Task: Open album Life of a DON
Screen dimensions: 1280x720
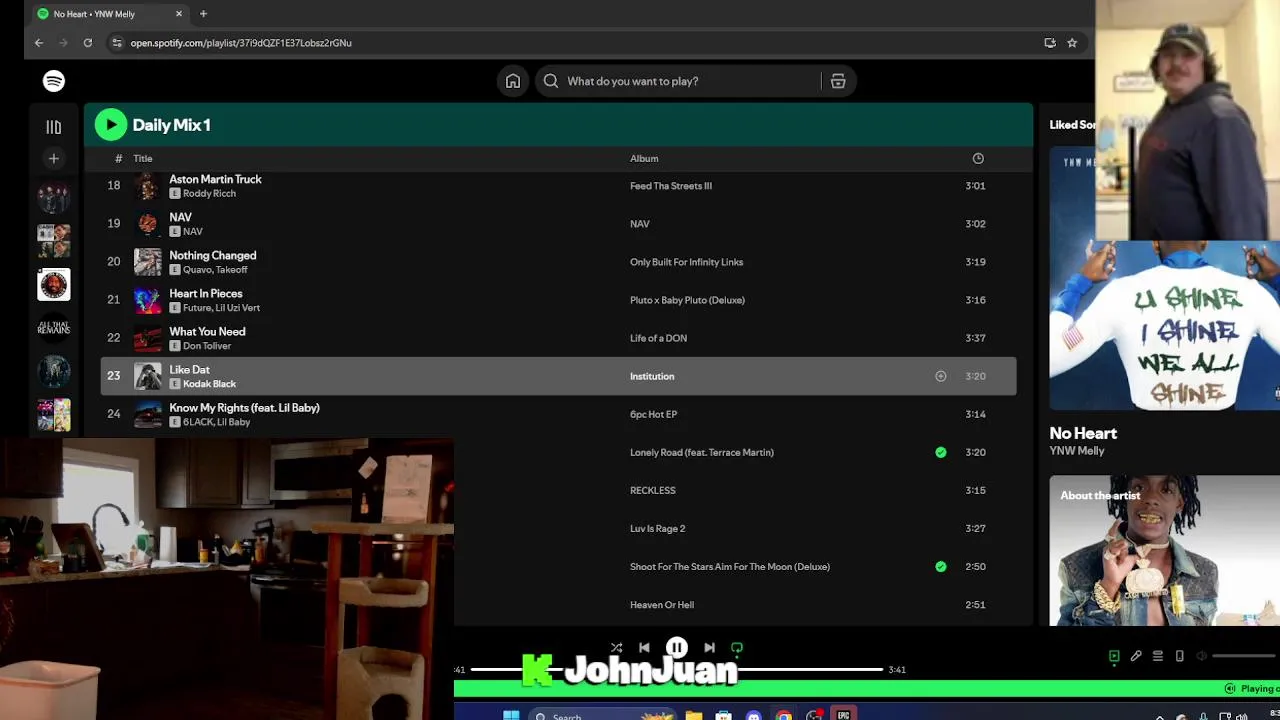Action: tap(658, 338)
